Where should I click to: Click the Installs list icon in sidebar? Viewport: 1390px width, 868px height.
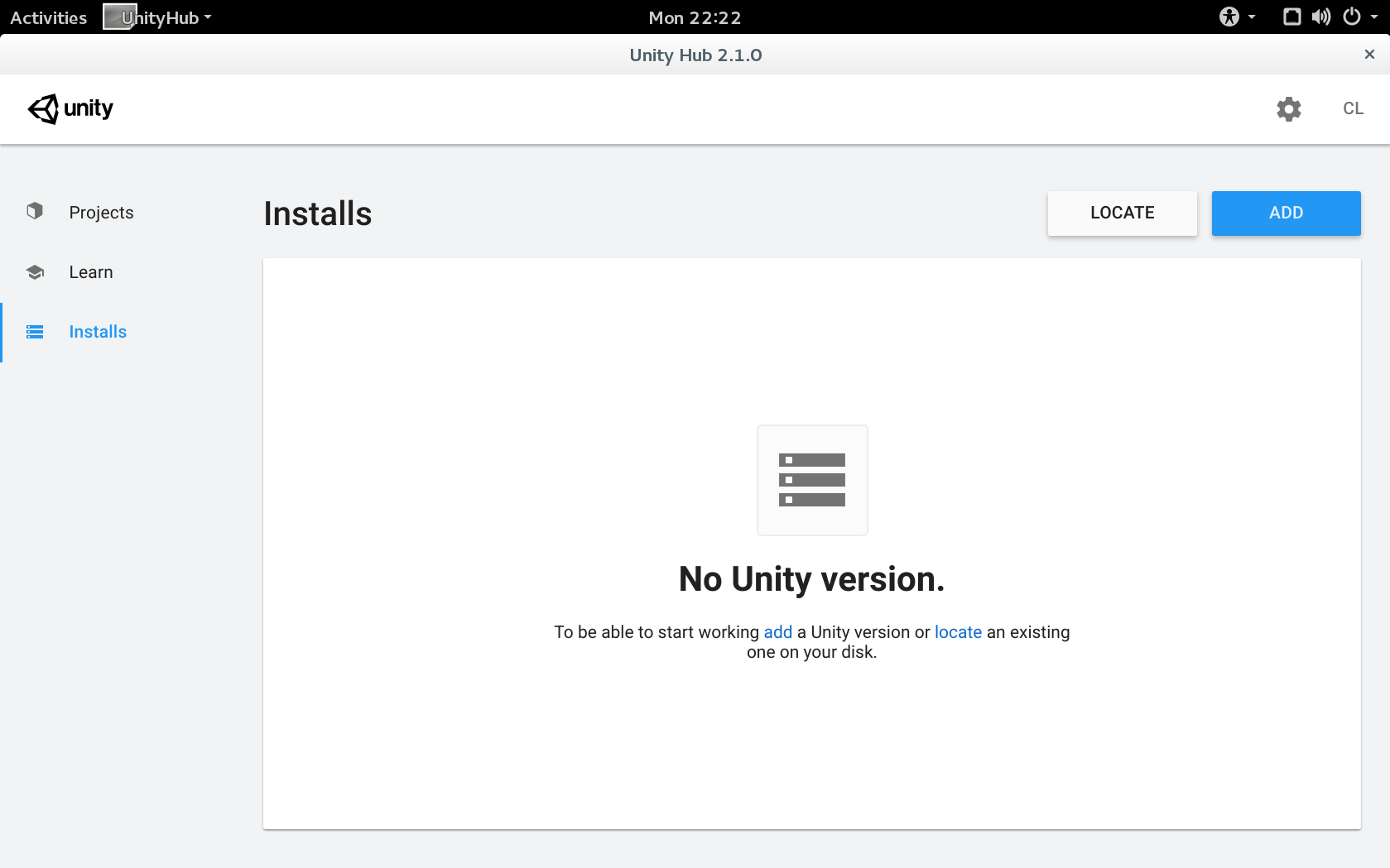[x=35, y=332]
